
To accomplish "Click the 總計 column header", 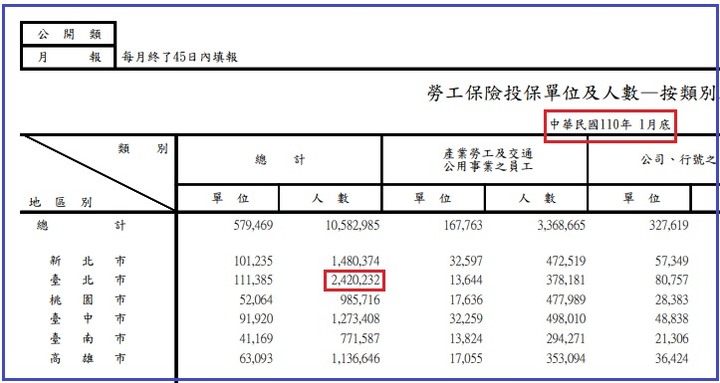I will point(280,160).
